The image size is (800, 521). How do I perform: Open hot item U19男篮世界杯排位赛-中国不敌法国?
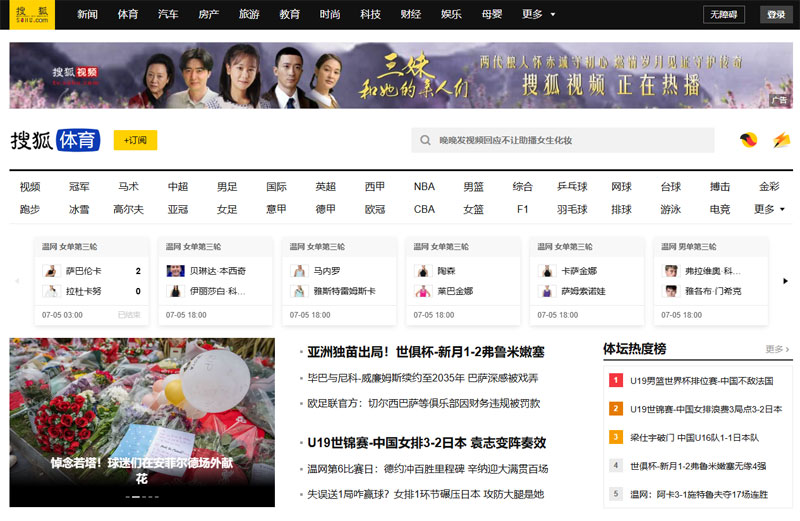(702, 381)
